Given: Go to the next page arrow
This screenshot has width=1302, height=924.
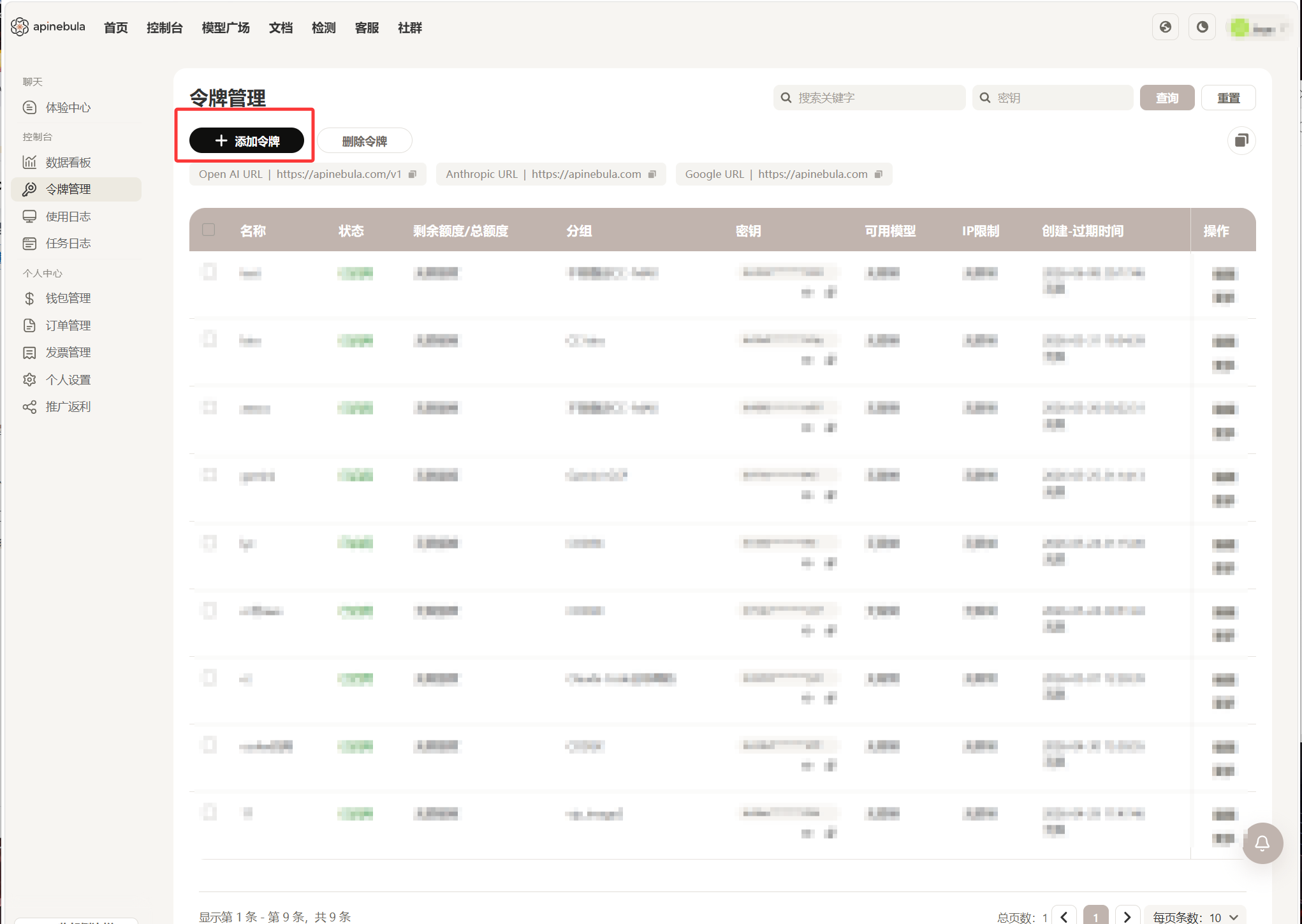Looking at the screenshot, I should tap(1127, 917).
